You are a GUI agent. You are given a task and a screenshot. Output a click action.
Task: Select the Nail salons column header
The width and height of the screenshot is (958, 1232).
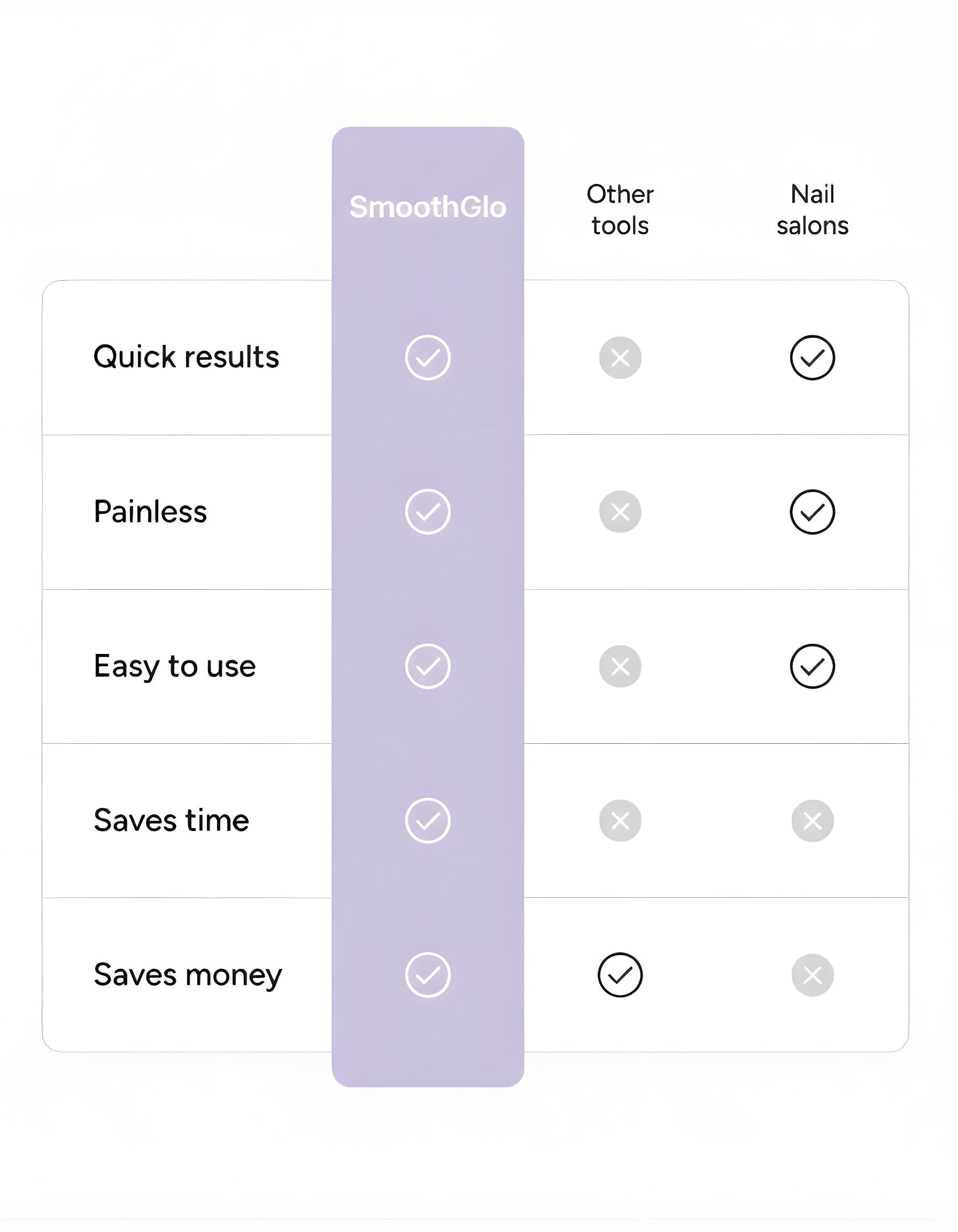point(813,210)
